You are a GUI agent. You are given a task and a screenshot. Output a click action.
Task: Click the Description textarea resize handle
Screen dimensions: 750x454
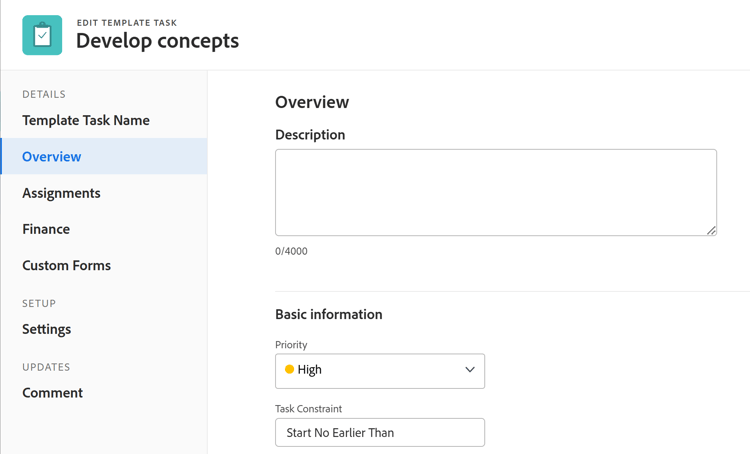pyautogui.click(x=711, y=230)
